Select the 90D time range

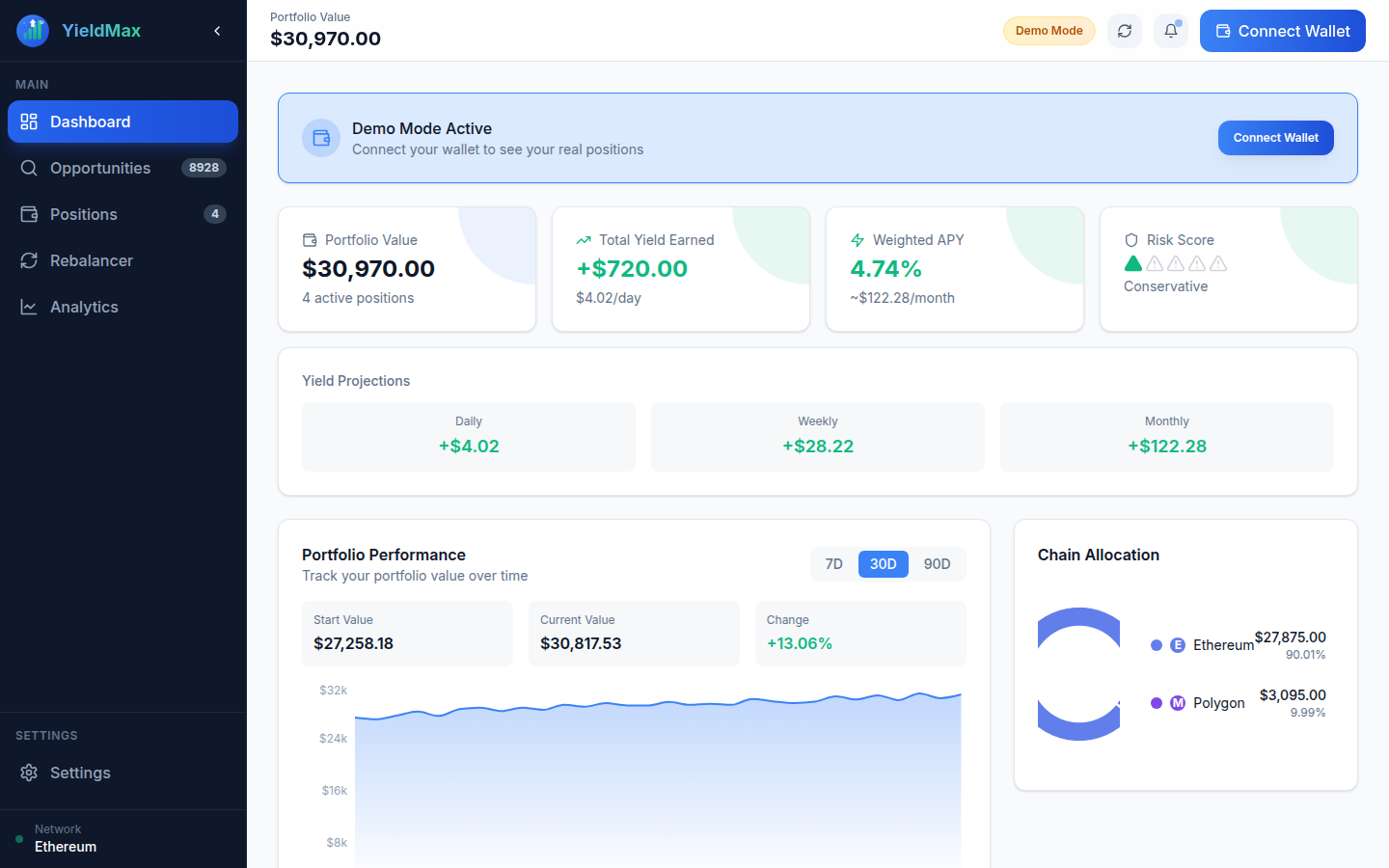coord(937,564)
